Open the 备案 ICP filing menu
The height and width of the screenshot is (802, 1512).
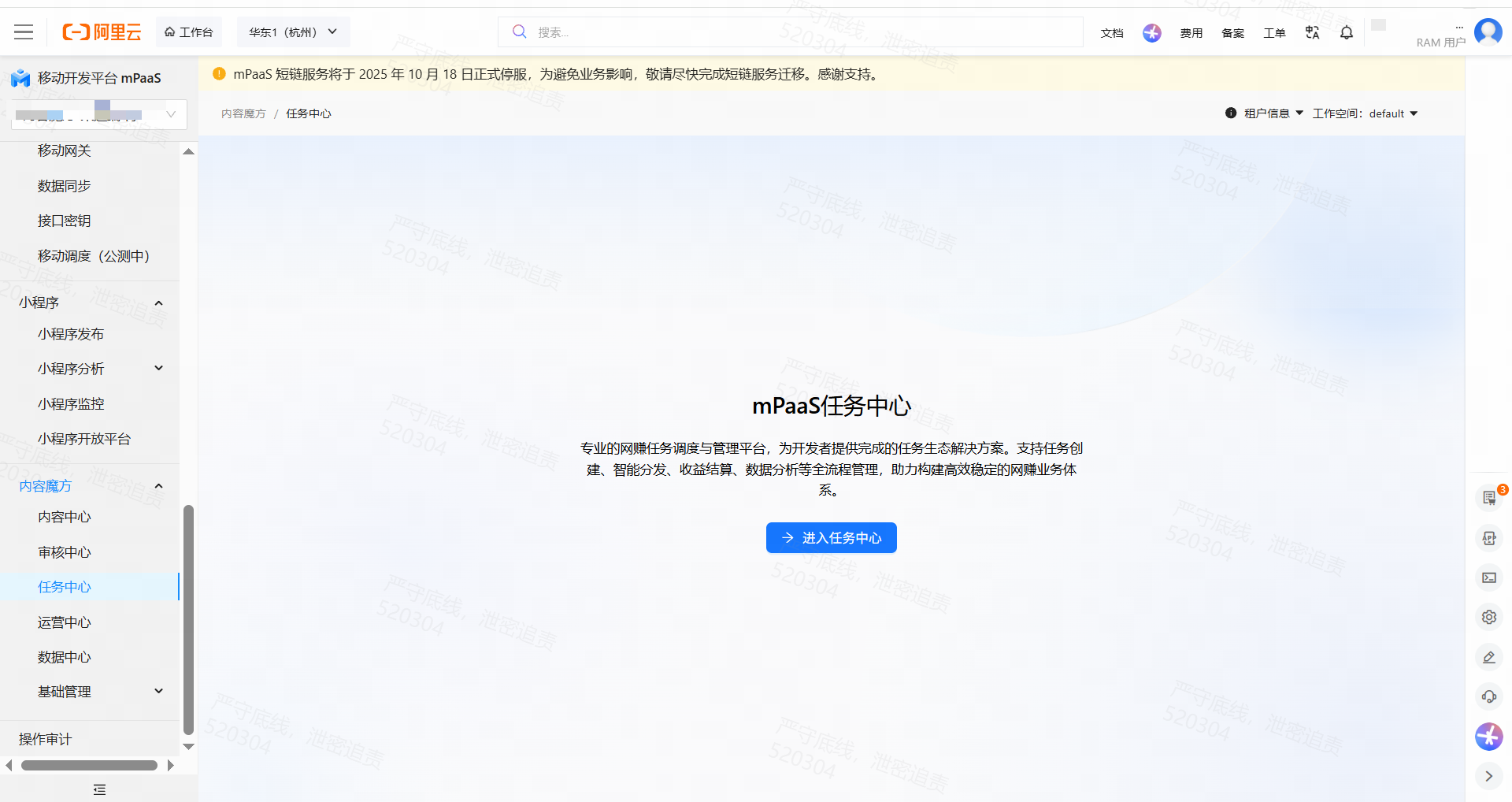(1233, 33)
